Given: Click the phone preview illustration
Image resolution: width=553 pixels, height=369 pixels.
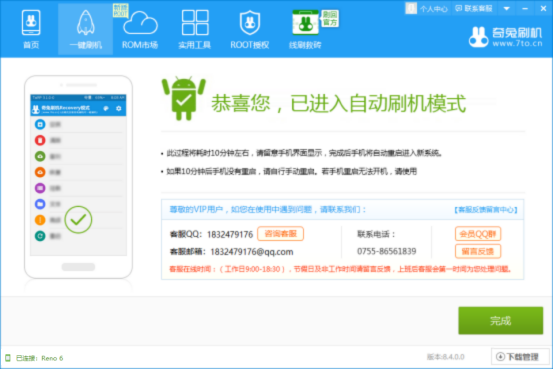Looking at the screenshot, I should [78, 176].
